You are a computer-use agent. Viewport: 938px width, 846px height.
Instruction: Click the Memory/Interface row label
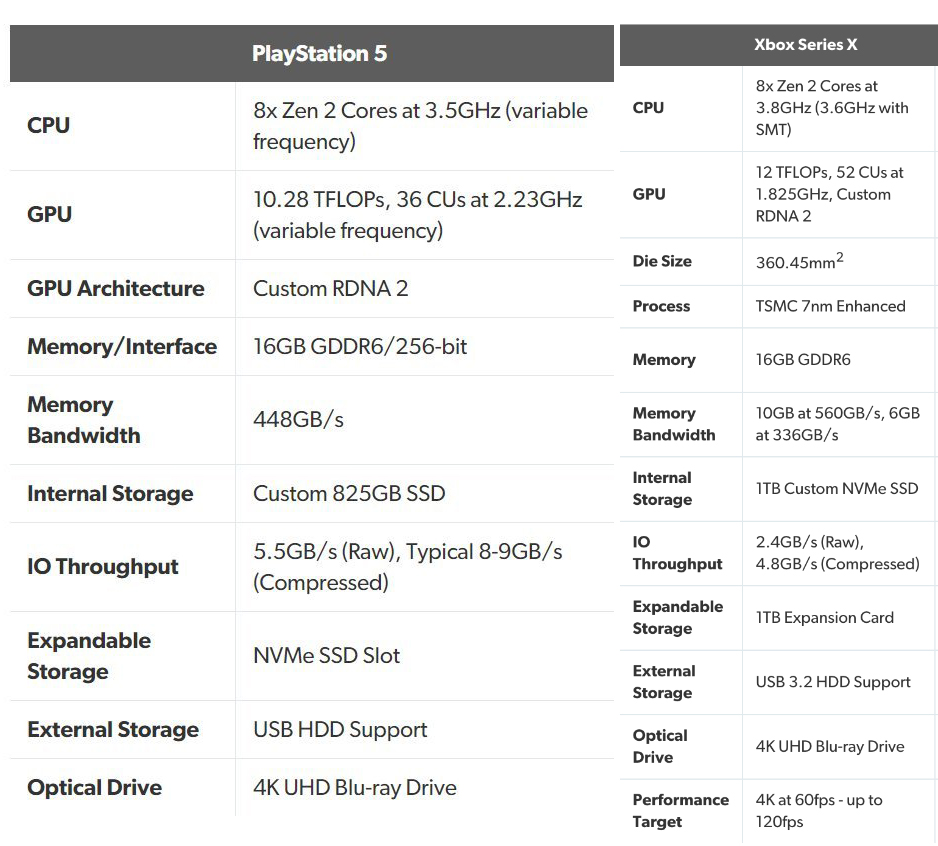(122, 347)
